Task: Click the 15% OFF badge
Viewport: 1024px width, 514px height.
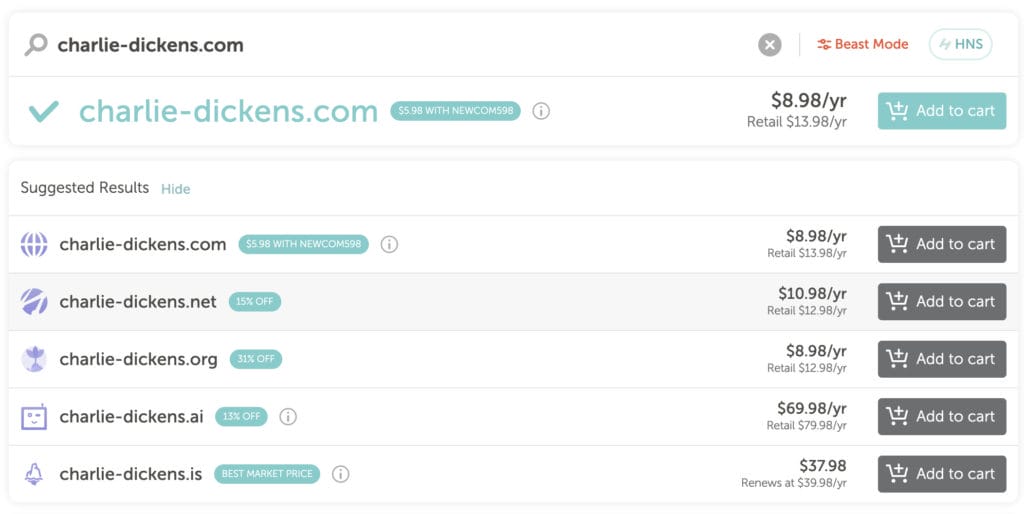Action: coord(255,302)
